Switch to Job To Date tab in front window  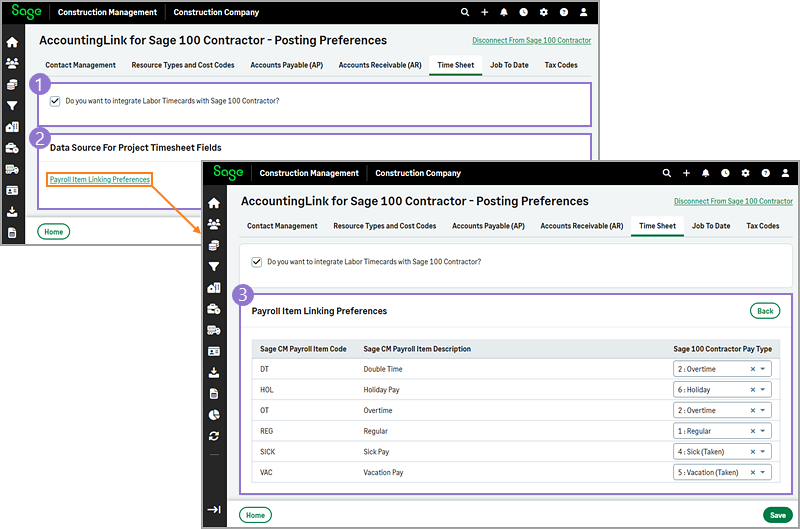pos(710,226)
